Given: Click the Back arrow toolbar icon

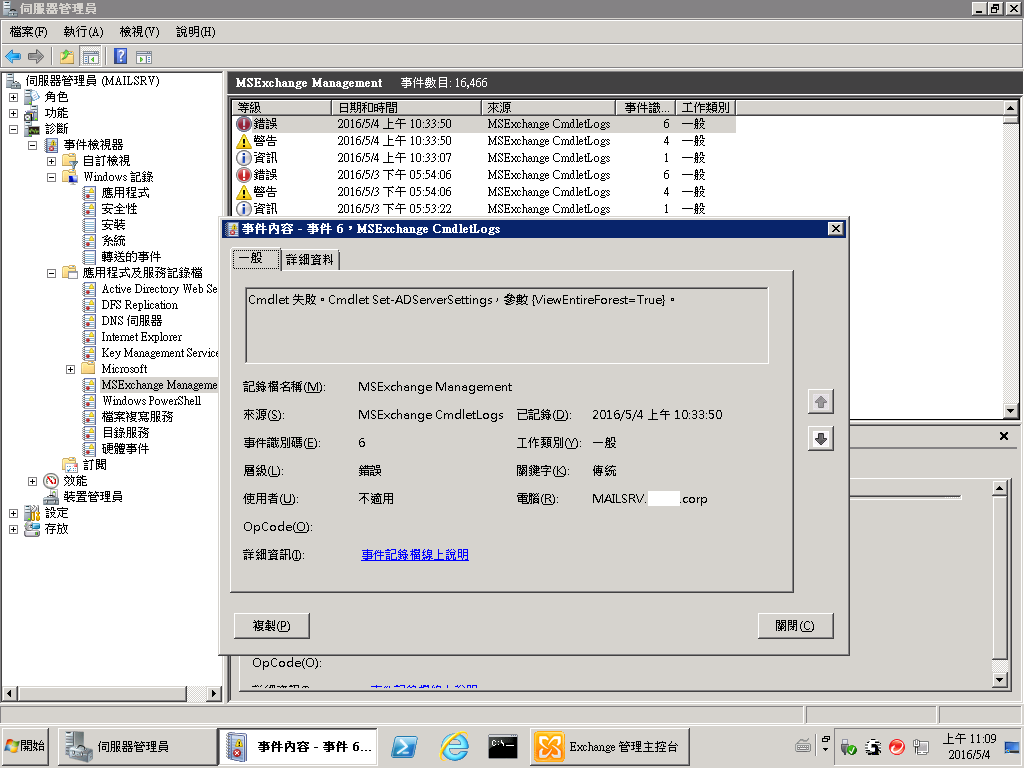Looking at the screenshot, I should [x=14, y=57].
